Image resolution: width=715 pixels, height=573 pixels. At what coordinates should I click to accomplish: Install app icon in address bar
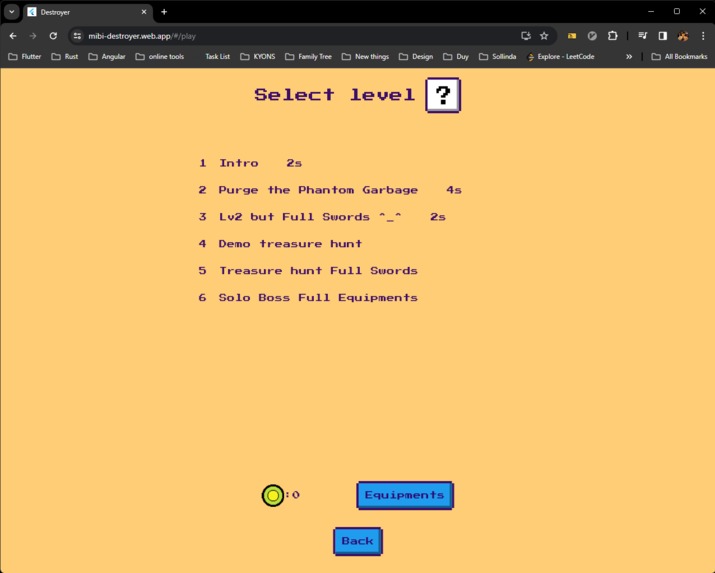[x=526, y=36]
